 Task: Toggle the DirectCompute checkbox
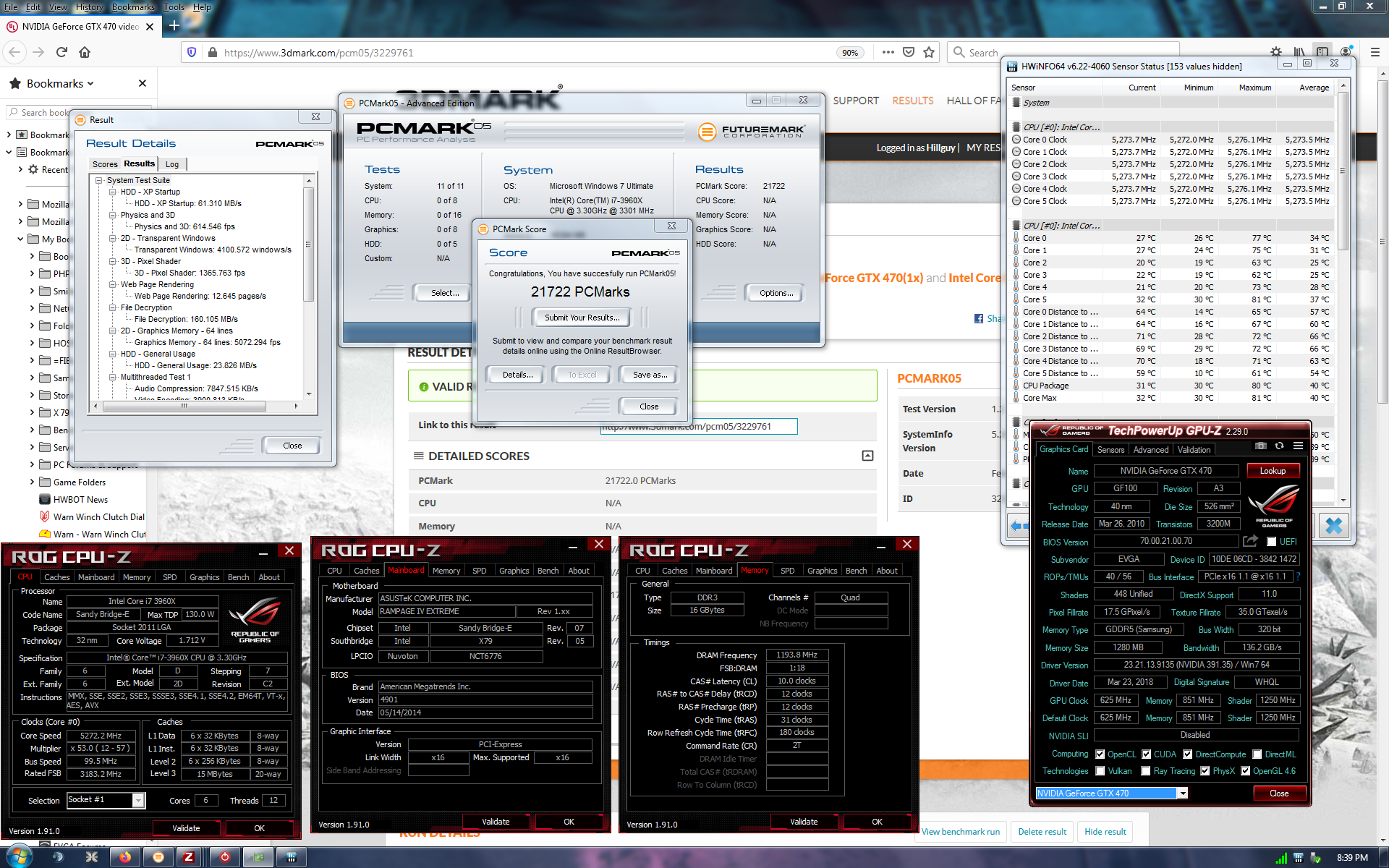click(1187, 754)
